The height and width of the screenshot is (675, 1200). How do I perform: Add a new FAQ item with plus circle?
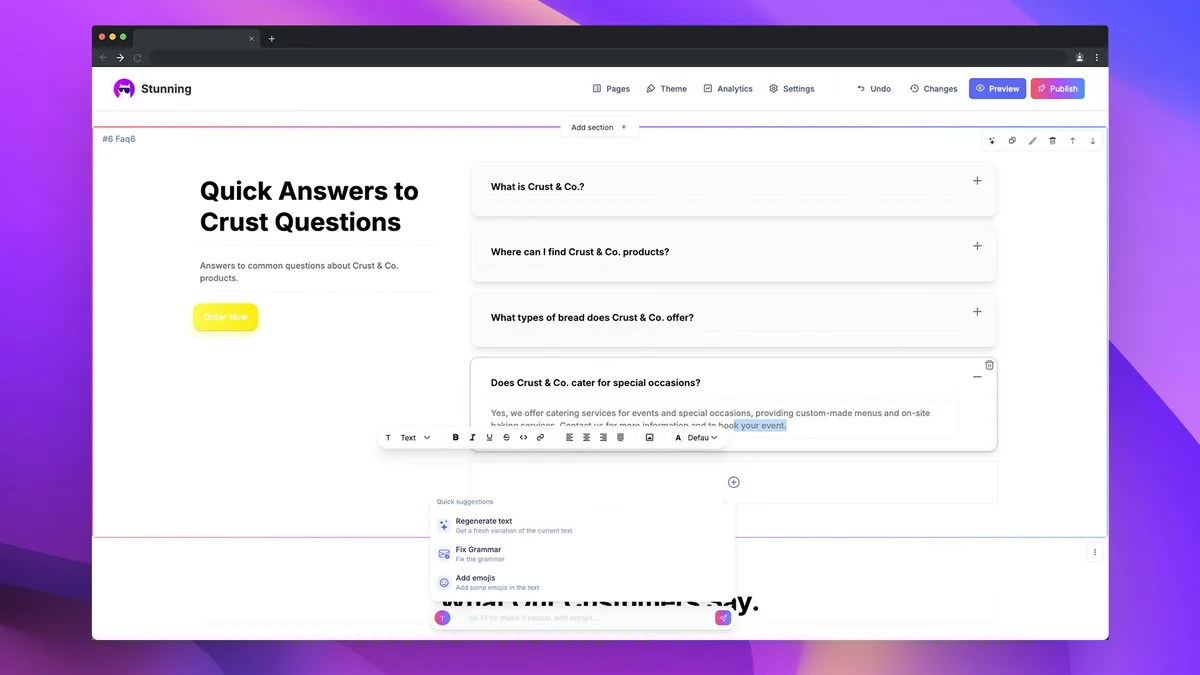point(733,482)
